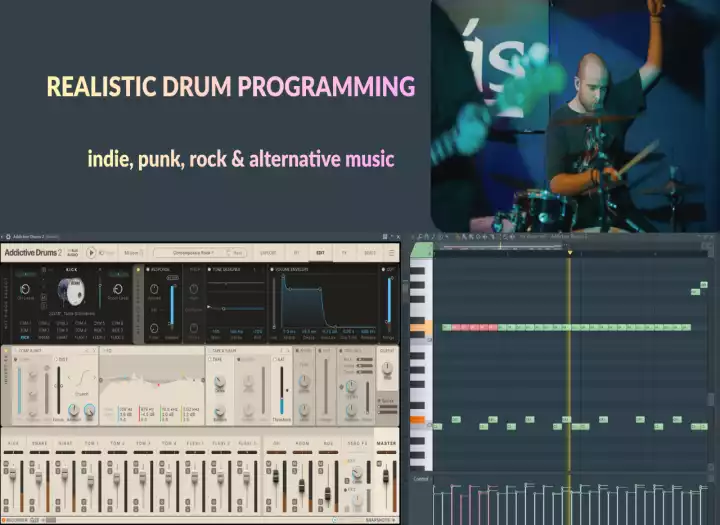720x525 pixels.
Task: Select the HIHAT kit piece slot
Action: (62, 338)
